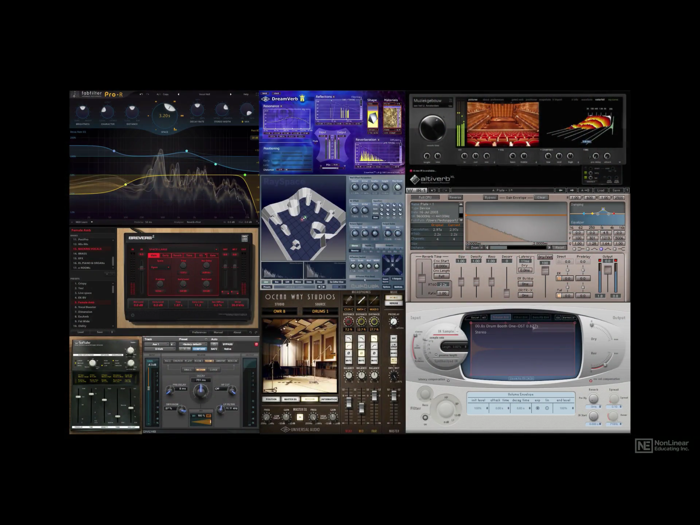Click IR Sample button in Space Designer
The image size is (700, 525).
[445, 332]
